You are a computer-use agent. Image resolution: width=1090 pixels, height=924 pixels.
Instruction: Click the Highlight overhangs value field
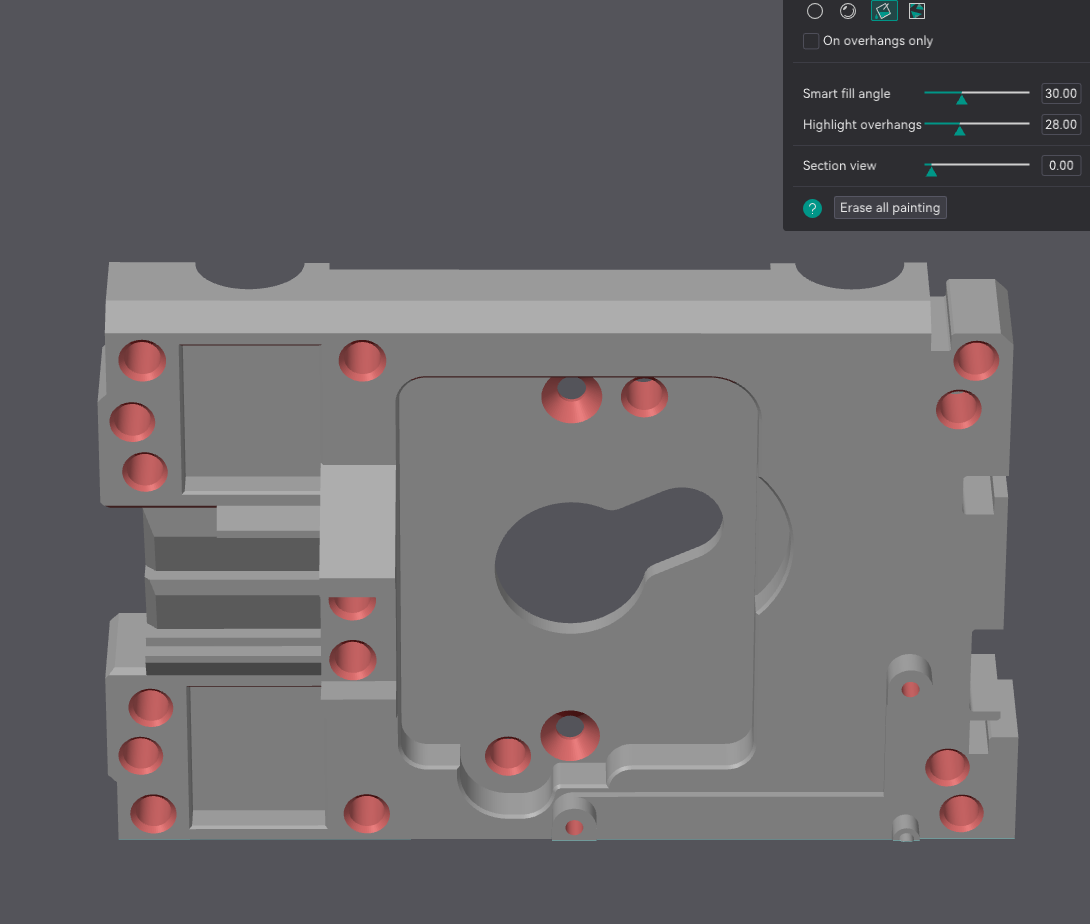click(1060, 124)
